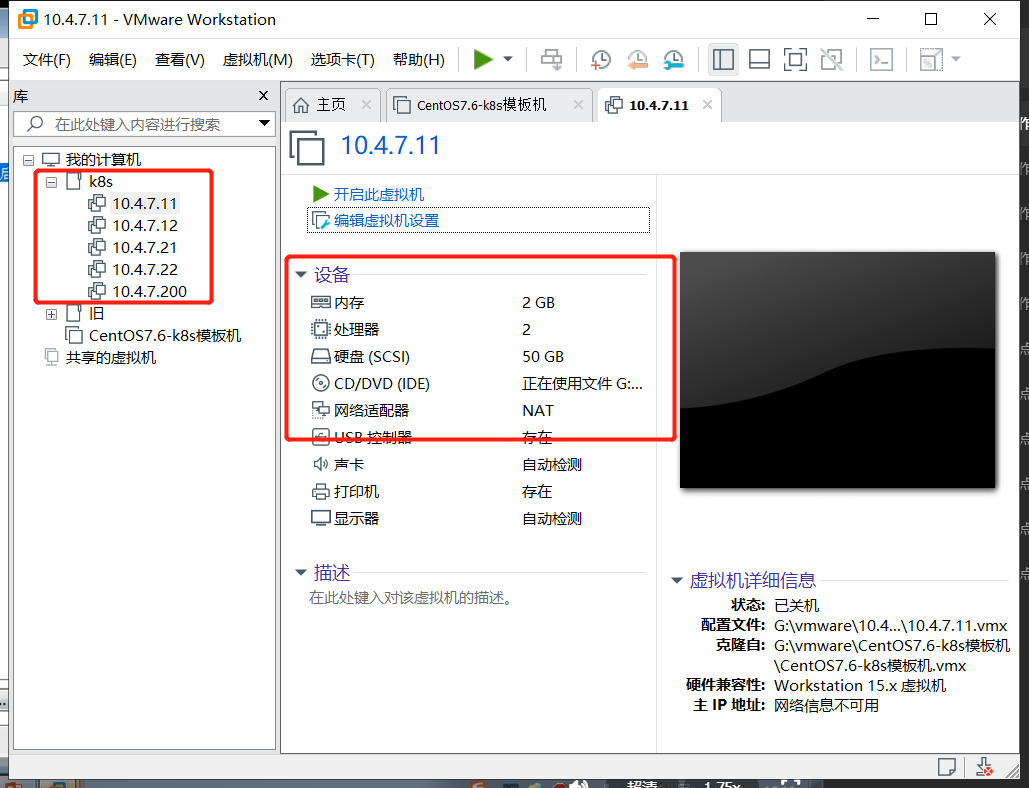
Task: Expand the 旧 folder in library
Action: pyautogui.click(x=51, y=314)
